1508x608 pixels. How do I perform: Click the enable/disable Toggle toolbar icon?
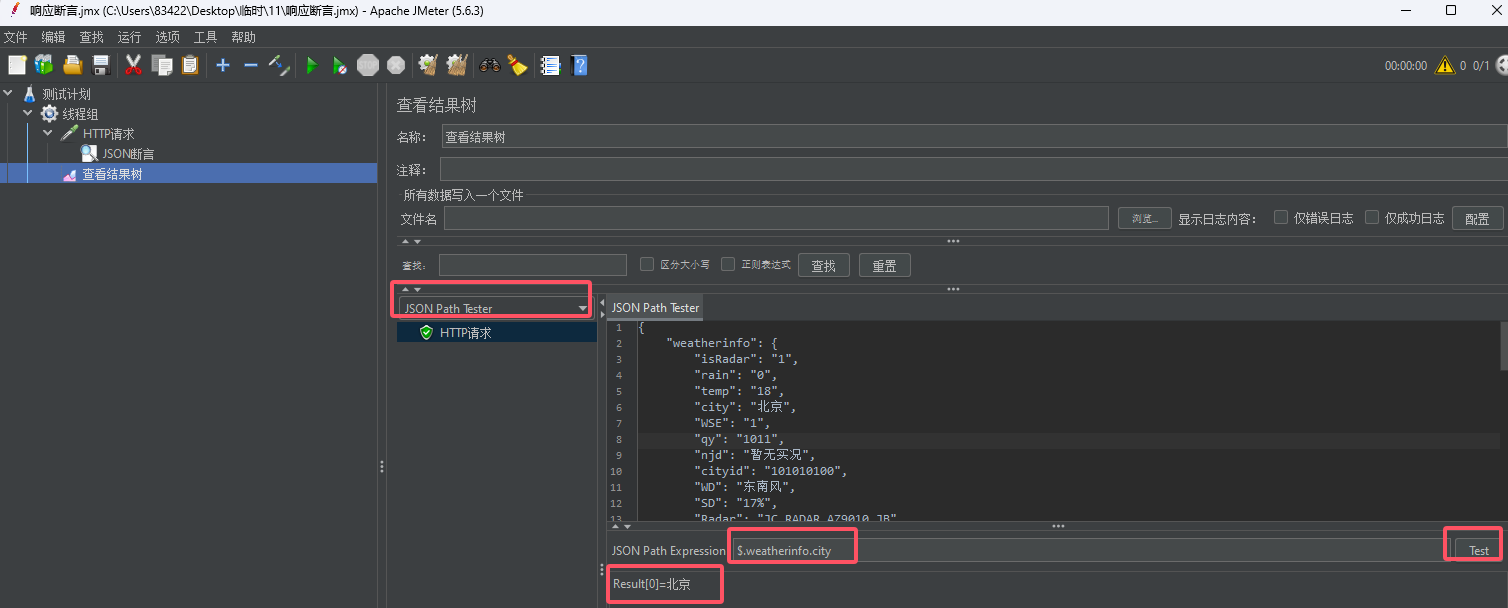click(279, 65)
